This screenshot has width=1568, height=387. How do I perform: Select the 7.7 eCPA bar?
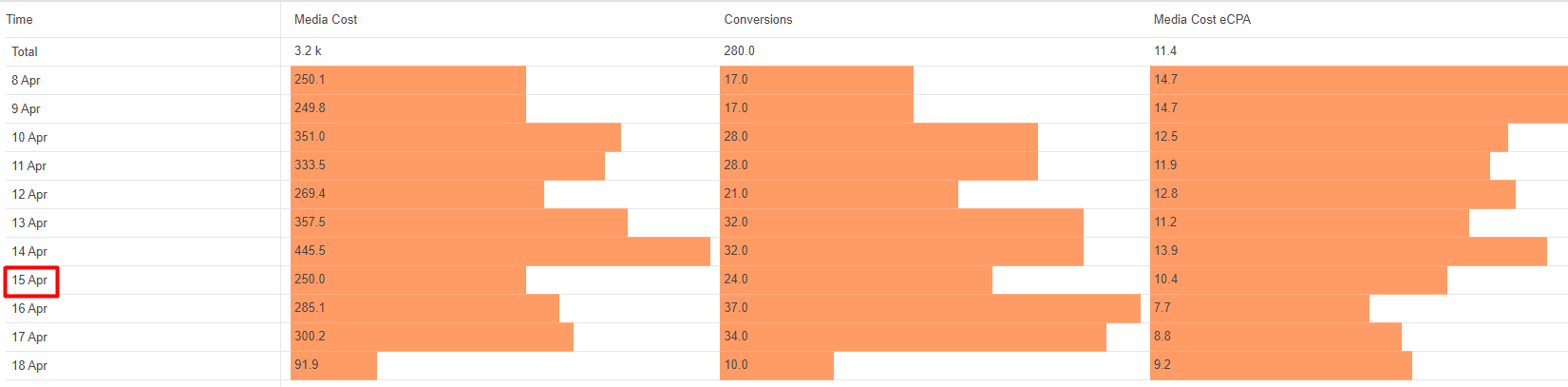[1259, 308]
